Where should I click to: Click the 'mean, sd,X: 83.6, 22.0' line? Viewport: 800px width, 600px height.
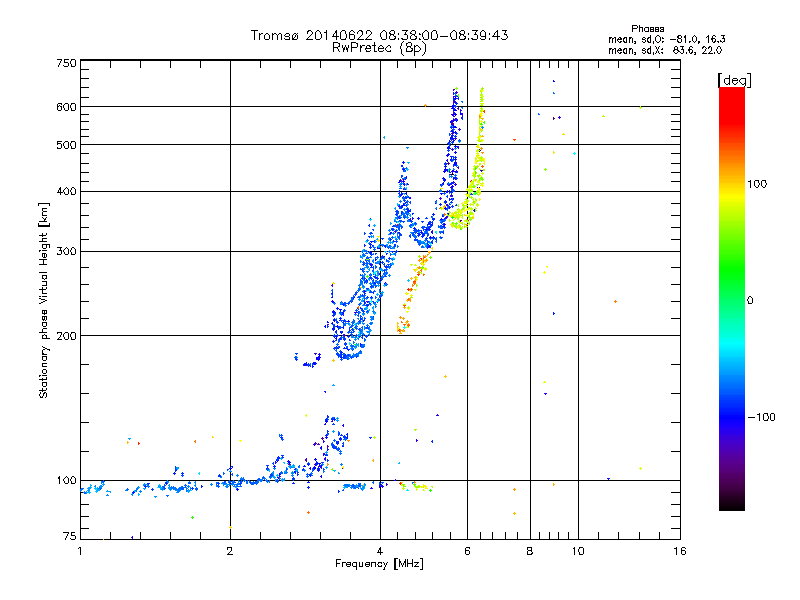pos(665,50)
